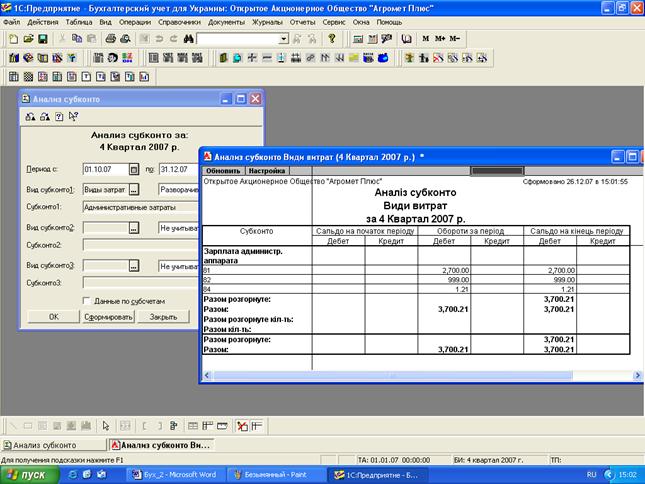Switch to the Бух_2 - Microsoft Word taskbar button
This screenshot has height=484, width=645.
pyautogui.click(x=174, y=475)
